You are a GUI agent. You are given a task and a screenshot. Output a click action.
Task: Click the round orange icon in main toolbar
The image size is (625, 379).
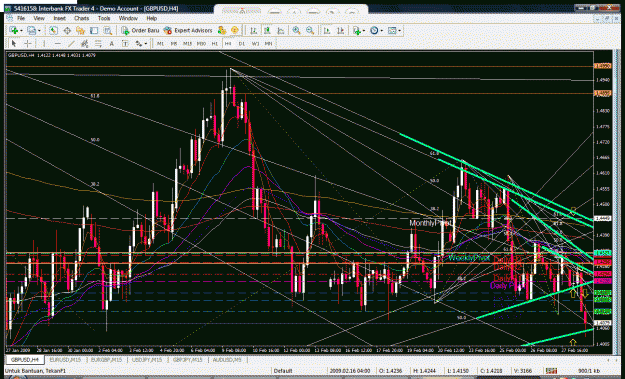pos(234,30)
